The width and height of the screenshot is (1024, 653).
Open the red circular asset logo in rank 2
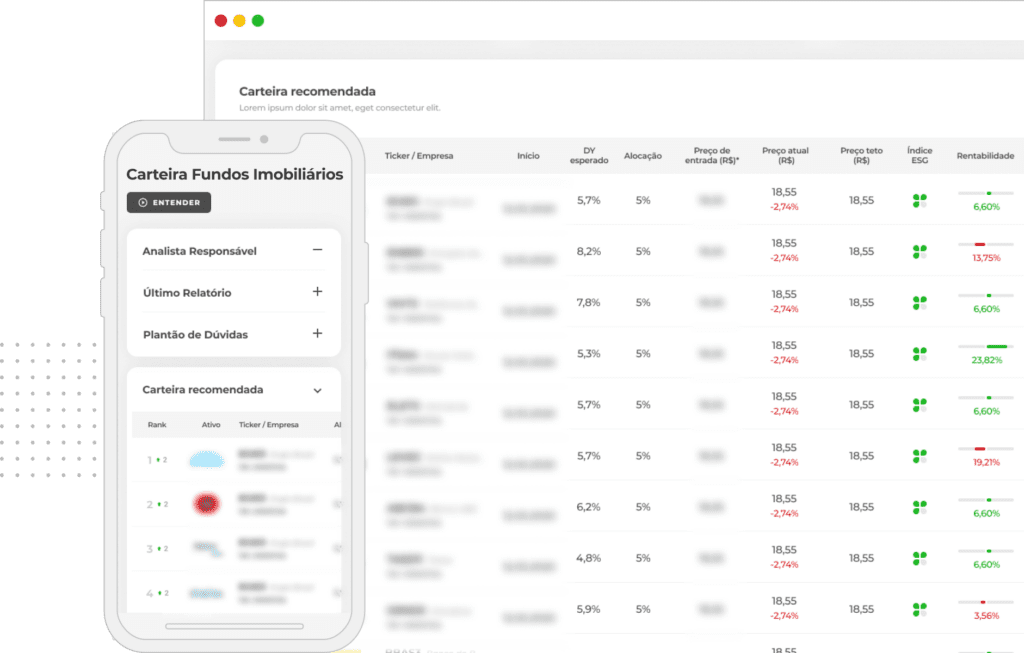pyautogui.click(x=206, y=503)
